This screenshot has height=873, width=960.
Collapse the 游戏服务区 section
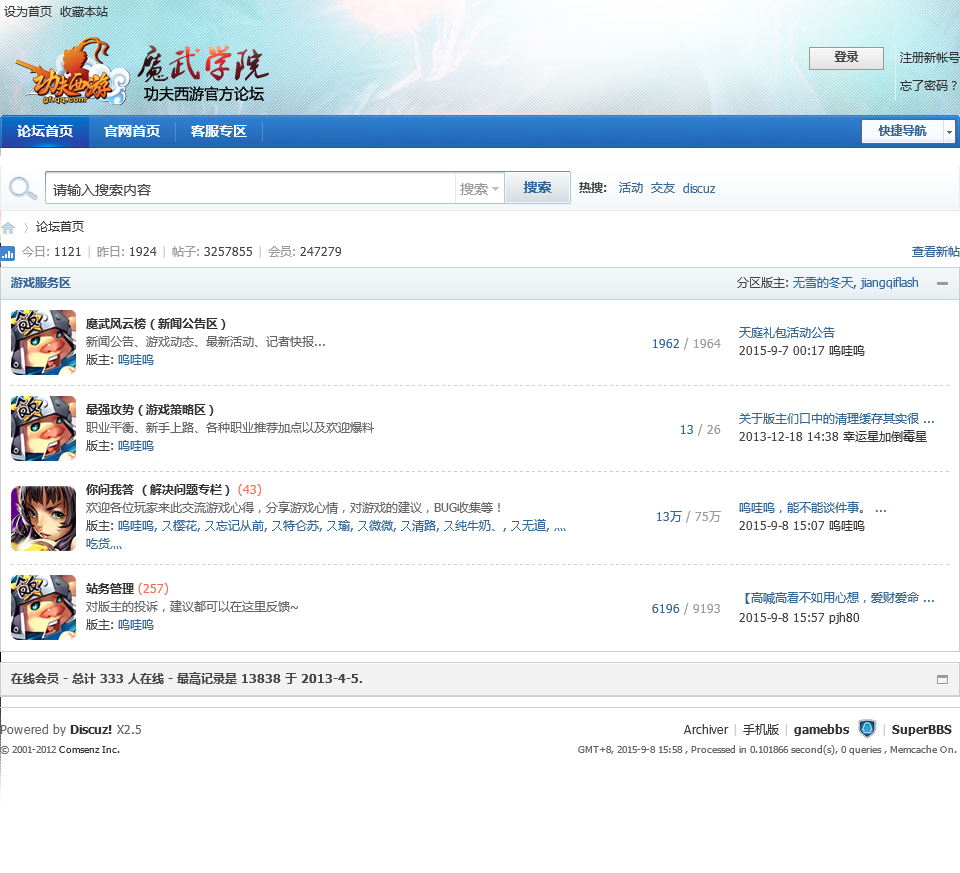pyautogui.click(x=942, y=283)
